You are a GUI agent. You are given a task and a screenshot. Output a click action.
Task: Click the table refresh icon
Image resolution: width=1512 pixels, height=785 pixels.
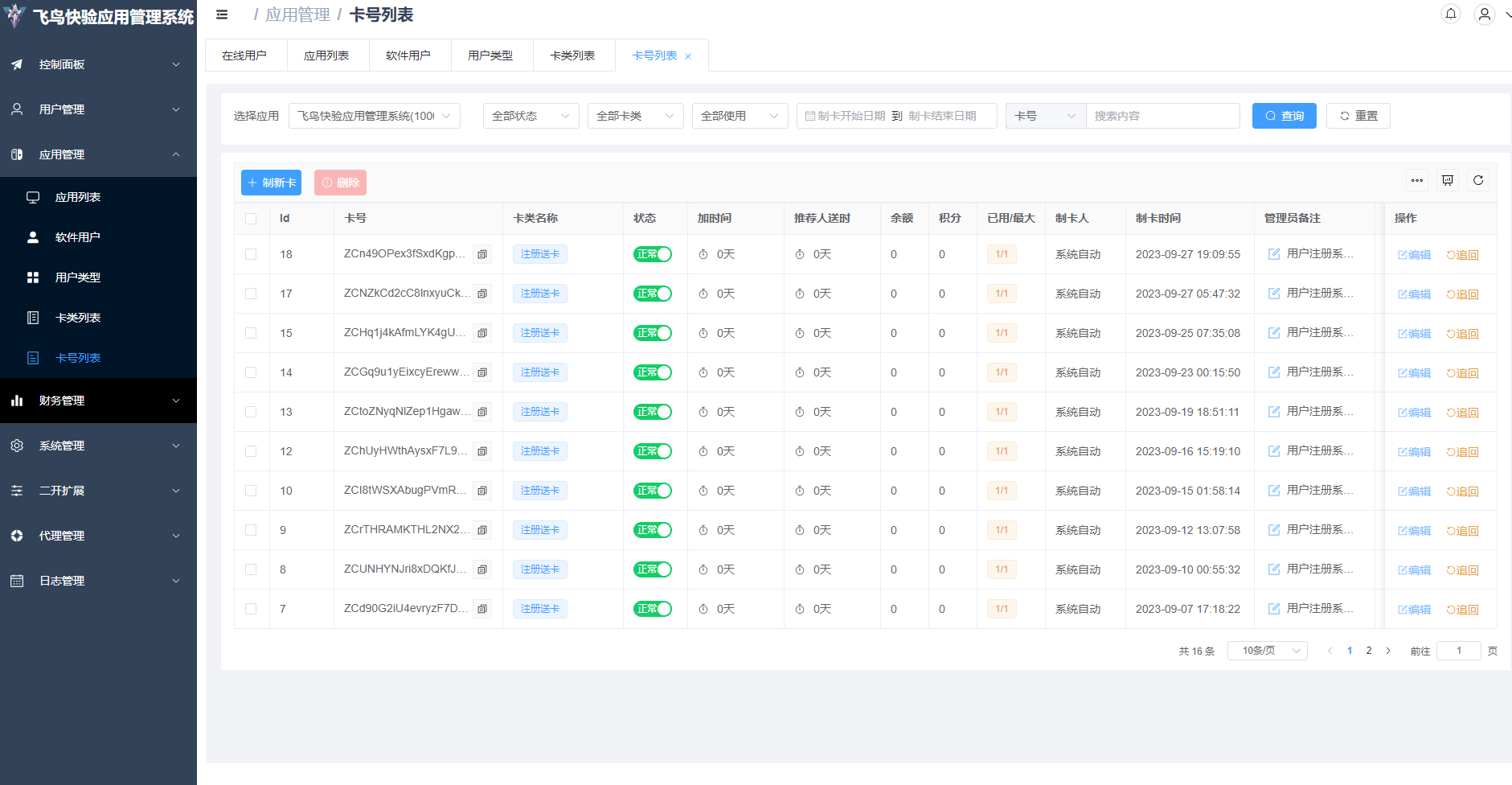1478,180
